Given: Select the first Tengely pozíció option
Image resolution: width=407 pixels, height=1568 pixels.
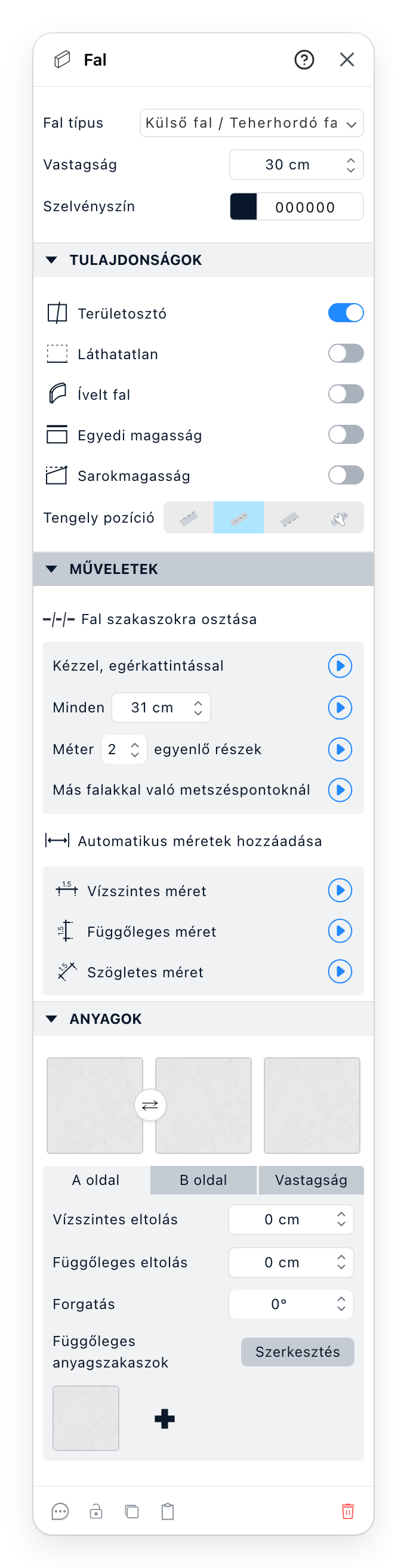Looking at the screenshot, I should coord(189,517).
